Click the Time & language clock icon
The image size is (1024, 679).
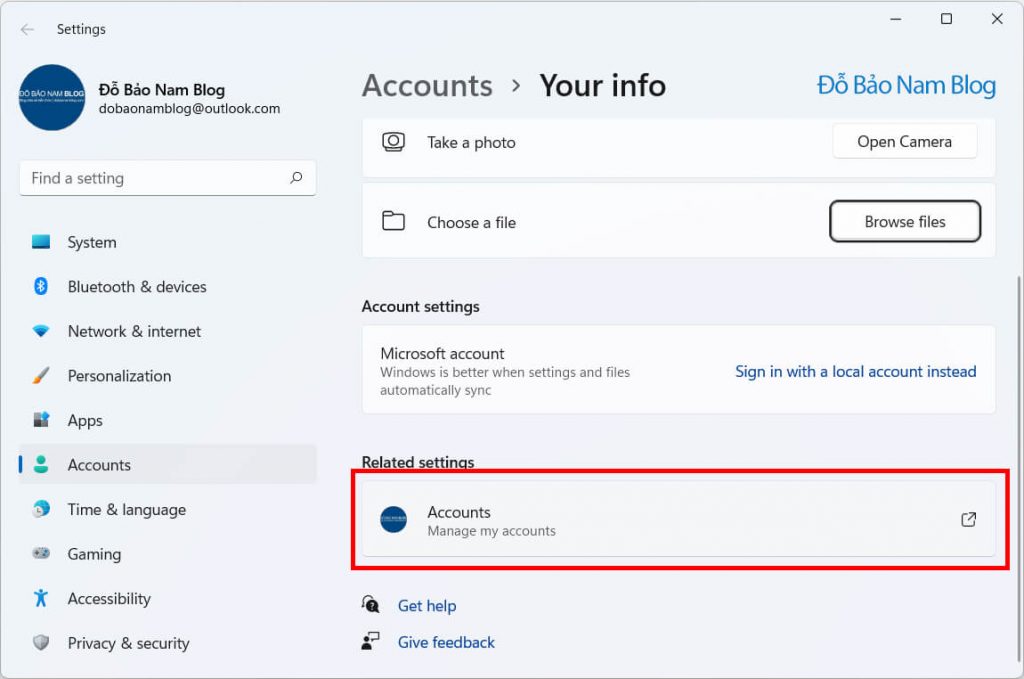tap(41, 509)
